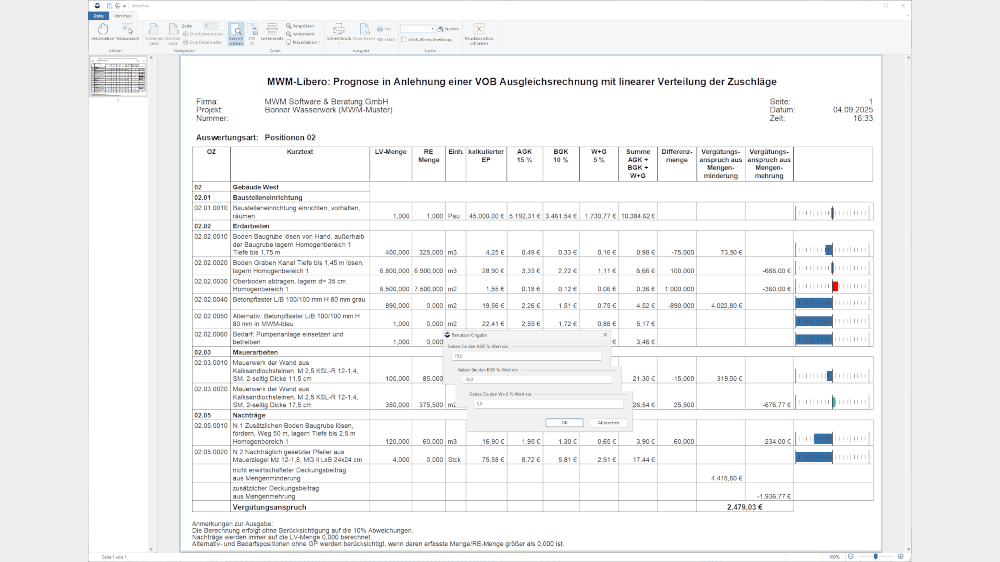Viewport: 1000px width, 562px height.
Task: Click the blue bar in row 02.02.0040
Action: 814,303
